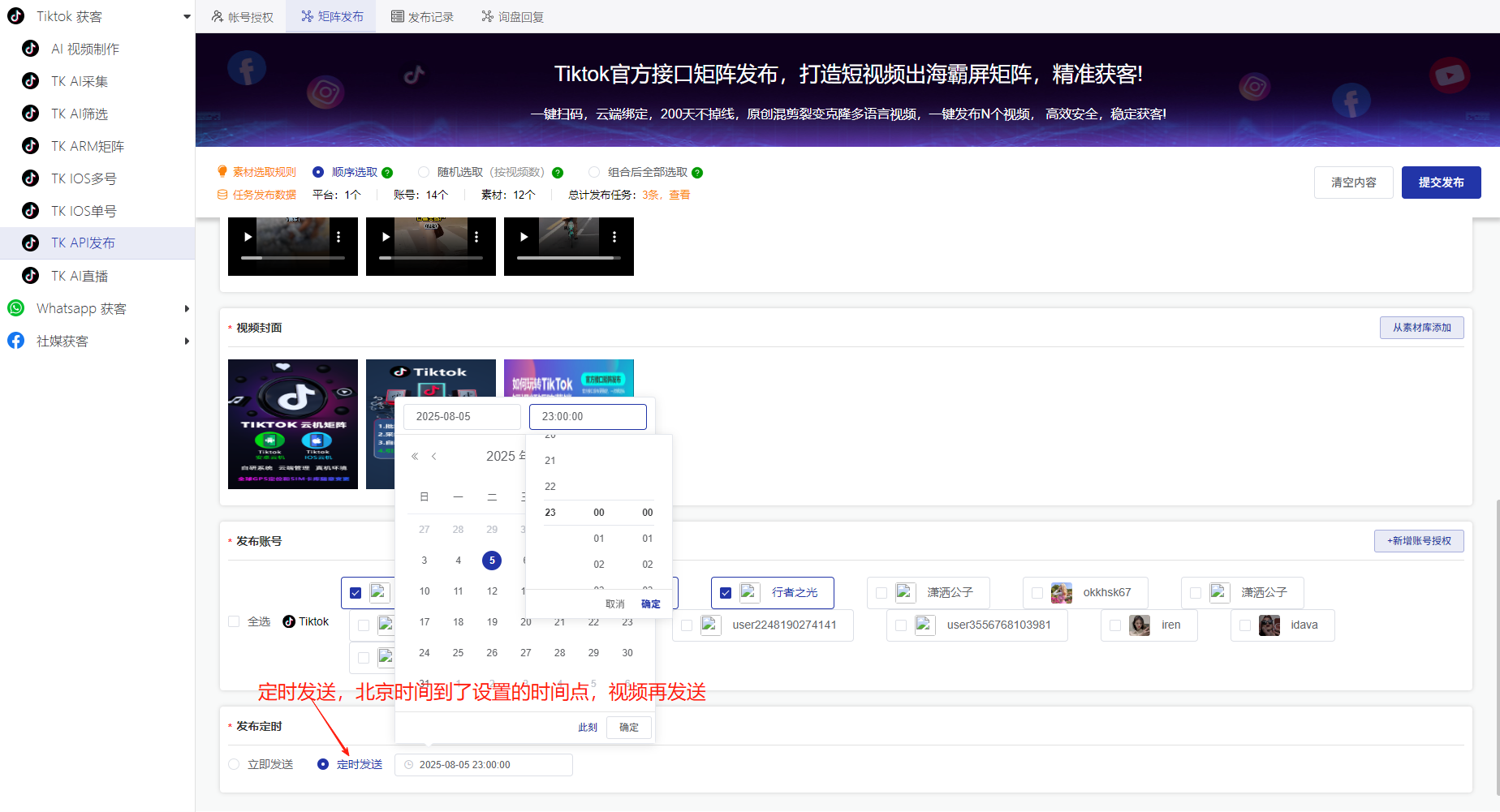The width and height of the screenshot is (1500, 812).
Task: Expand the Tiktok 获客 dropdown arrow
Action: pyautogui.click(x=187, y=15)
